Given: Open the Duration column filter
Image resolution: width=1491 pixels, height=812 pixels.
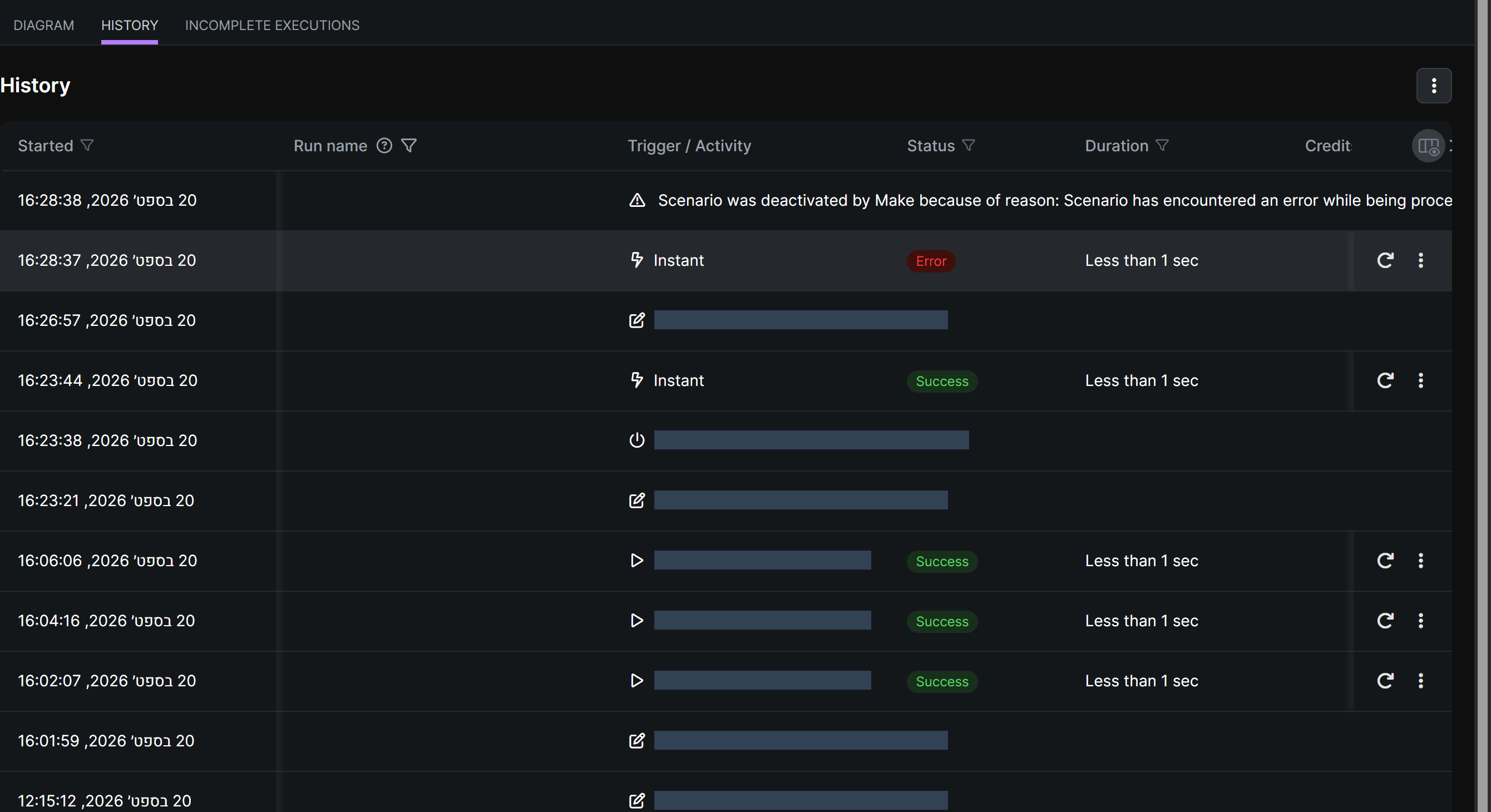Looking at the screenshot, I should (x=1162, y=145).
